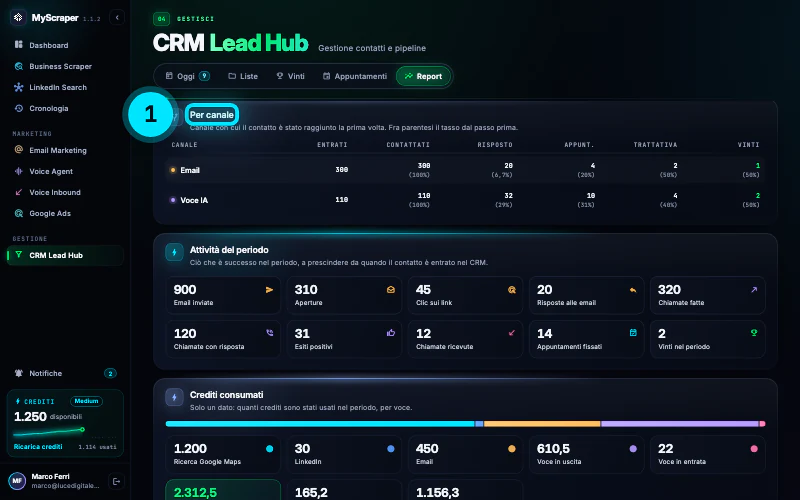The height and width of the screenshot is (500, 800).
Task: Click the RISPOSTO column header
Action: 495,145
